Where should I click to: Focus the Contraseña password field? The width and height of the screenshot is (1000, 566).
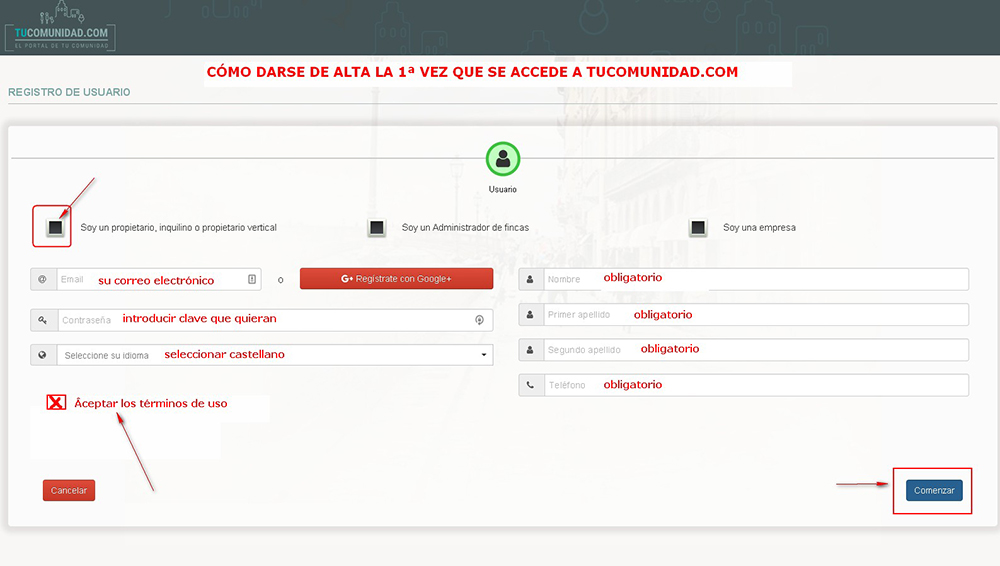(275, 320)
